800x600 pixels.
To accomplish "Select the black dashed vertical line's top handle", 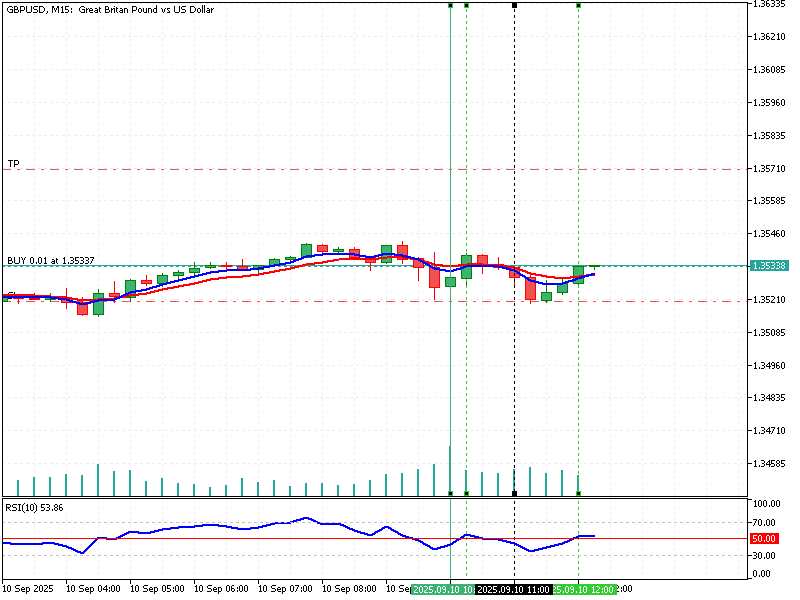I will point(514,5).
